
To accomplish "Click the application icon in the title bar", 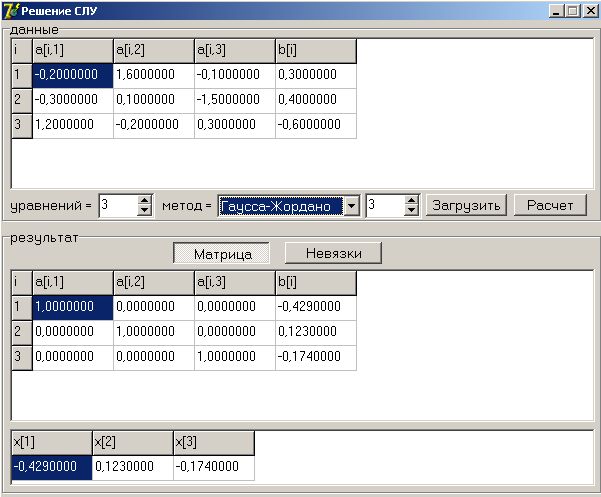I will pyautogui.click(x=11, y=10).
